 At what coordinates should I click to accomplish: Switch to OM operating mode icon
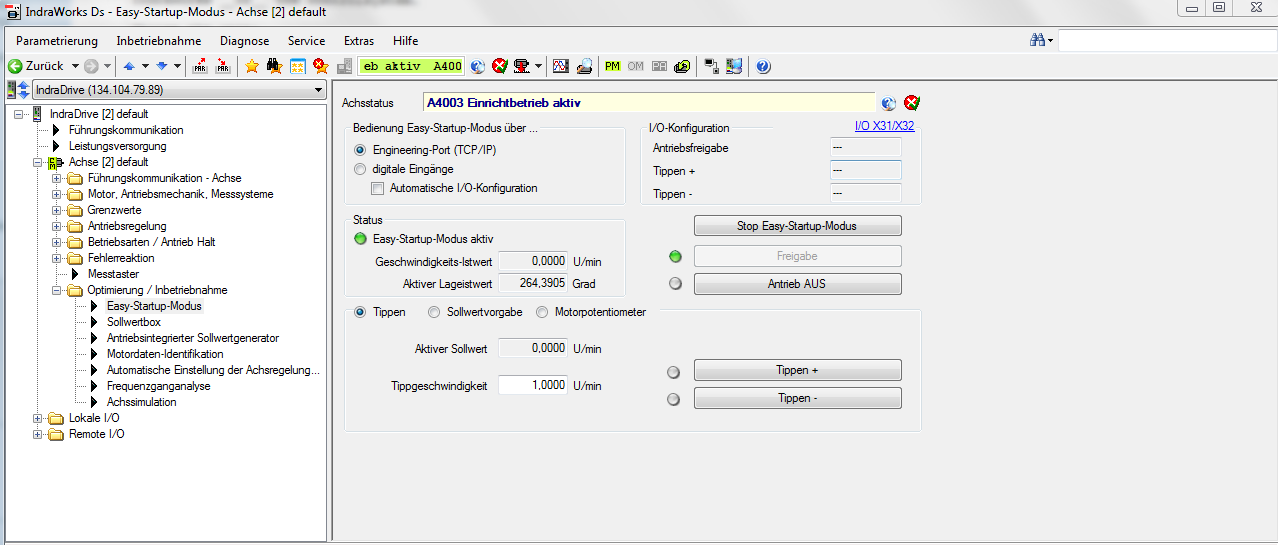click(636, 66)
